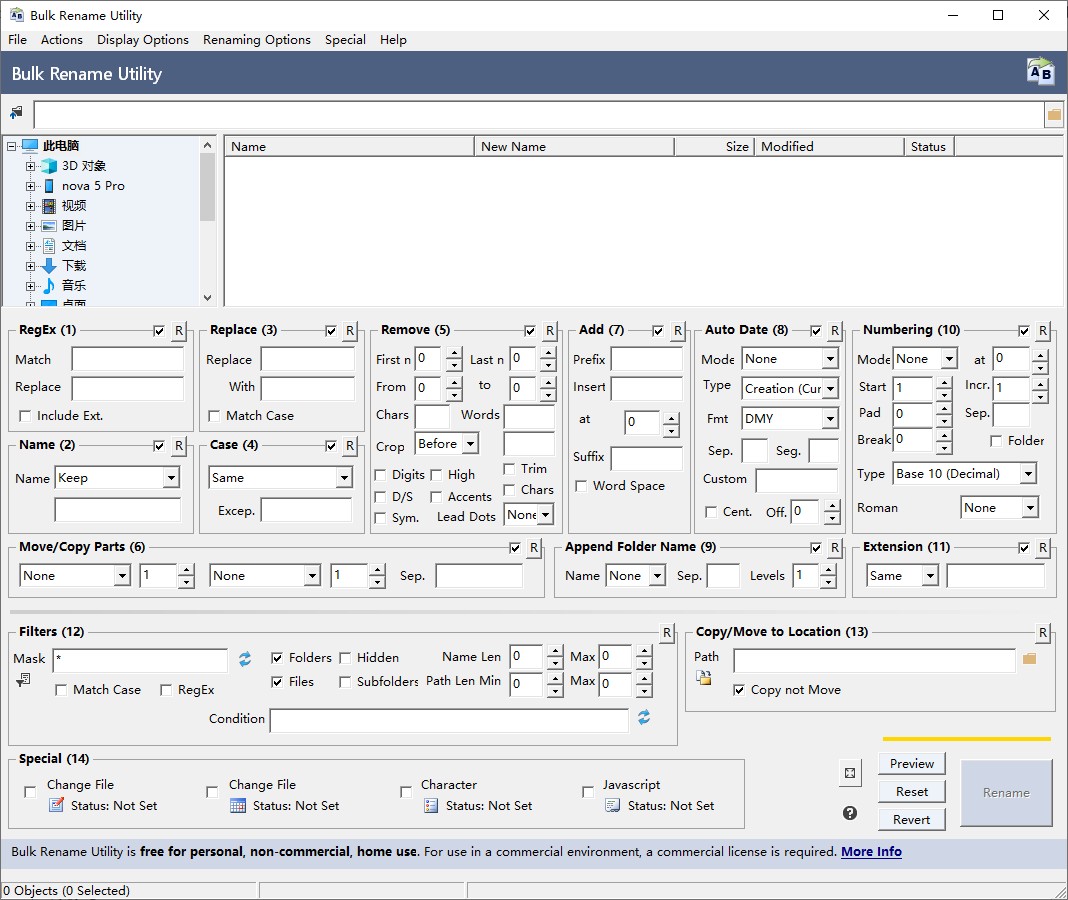This screenshot has width=1068, height=900.
Task: Click the expand panel icon above help icon
Action: pyautogui.click(x=850, y=773)
